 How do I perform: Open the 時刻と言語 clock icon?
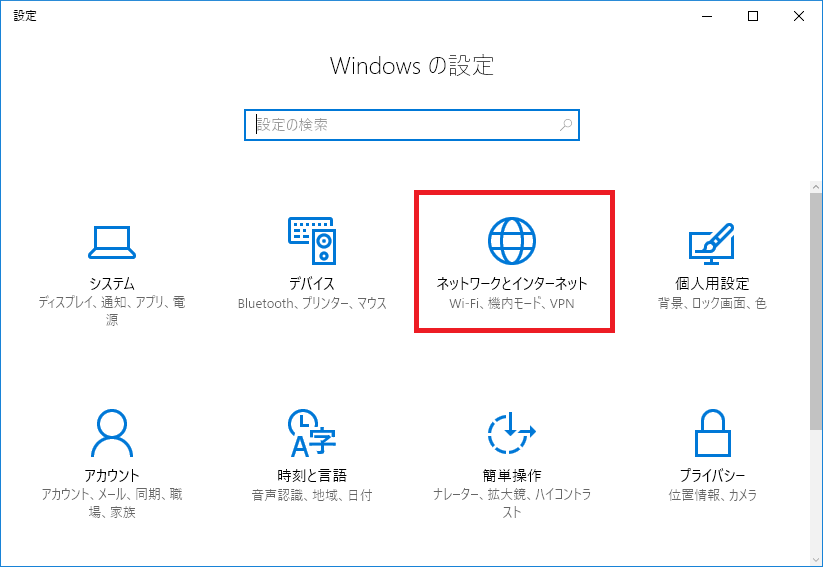click(312, 433)
